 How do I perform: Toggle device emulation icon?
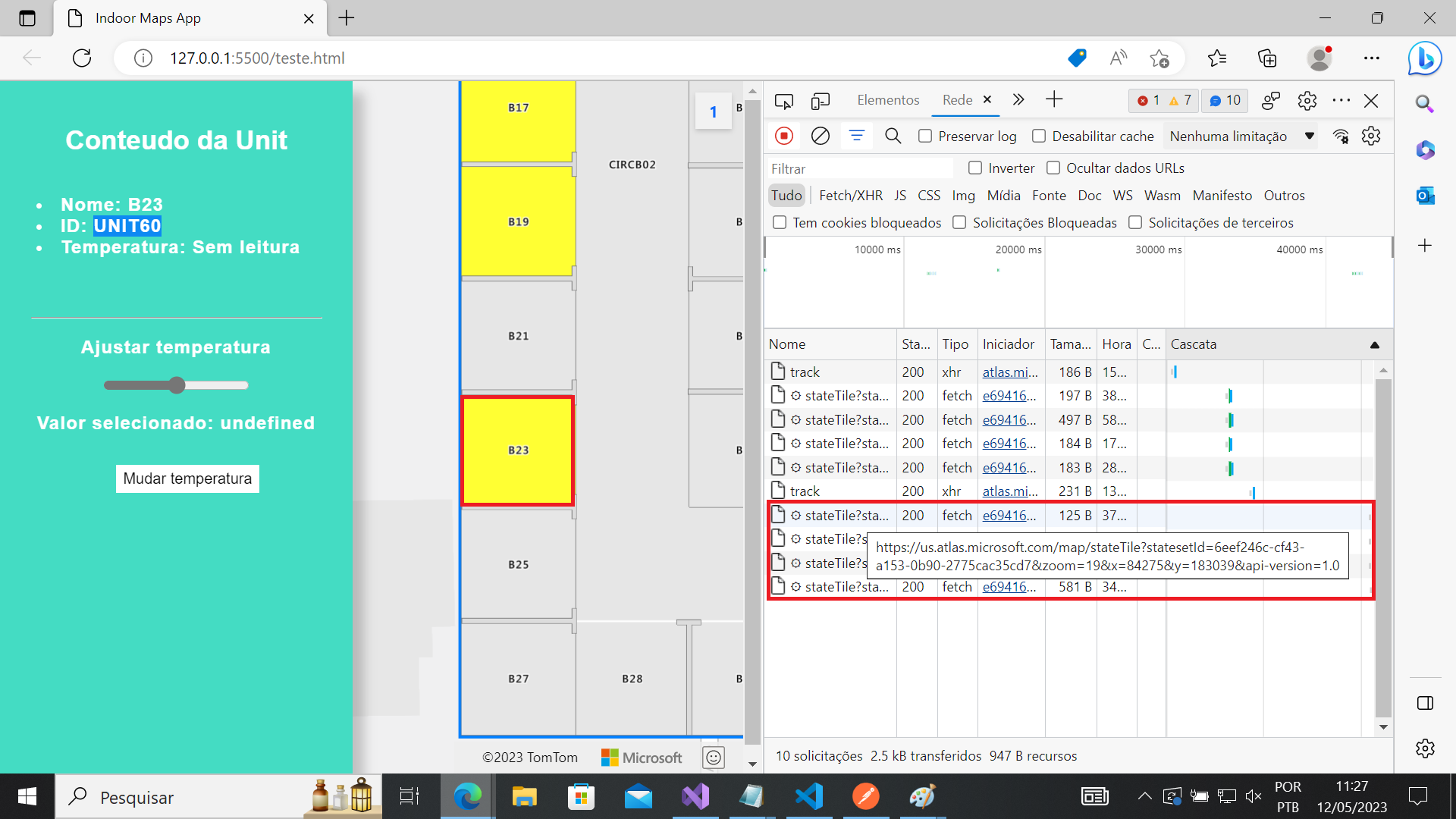(820, 100)
